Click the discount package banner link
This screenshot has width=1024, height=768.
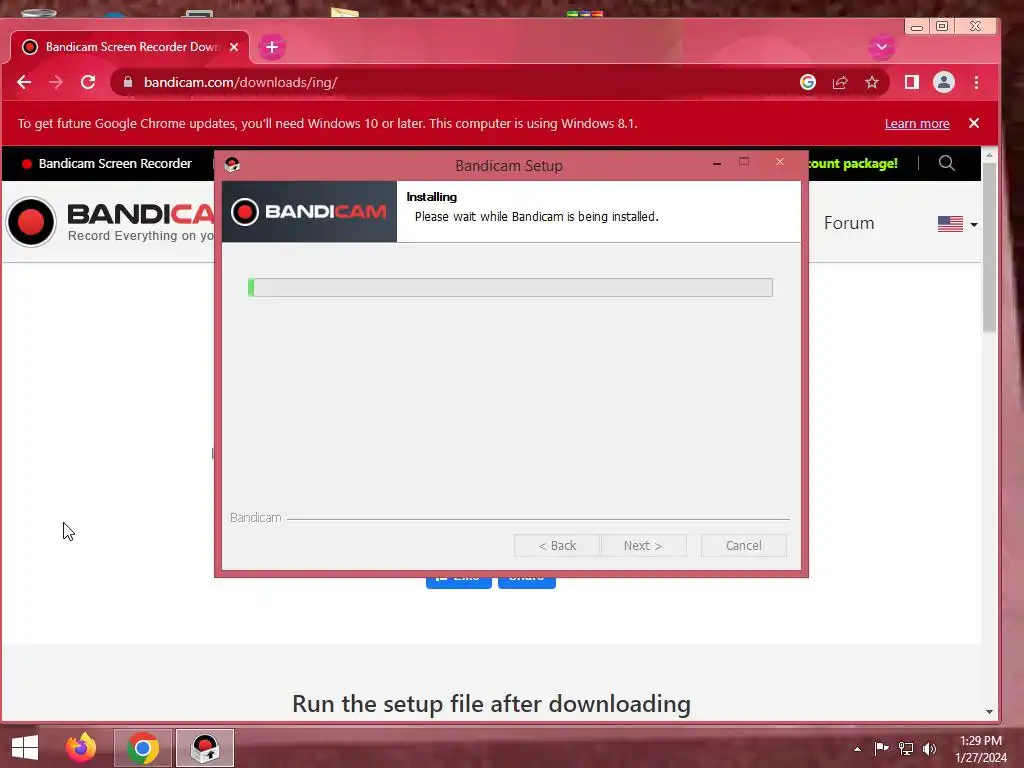pos(853,163)
